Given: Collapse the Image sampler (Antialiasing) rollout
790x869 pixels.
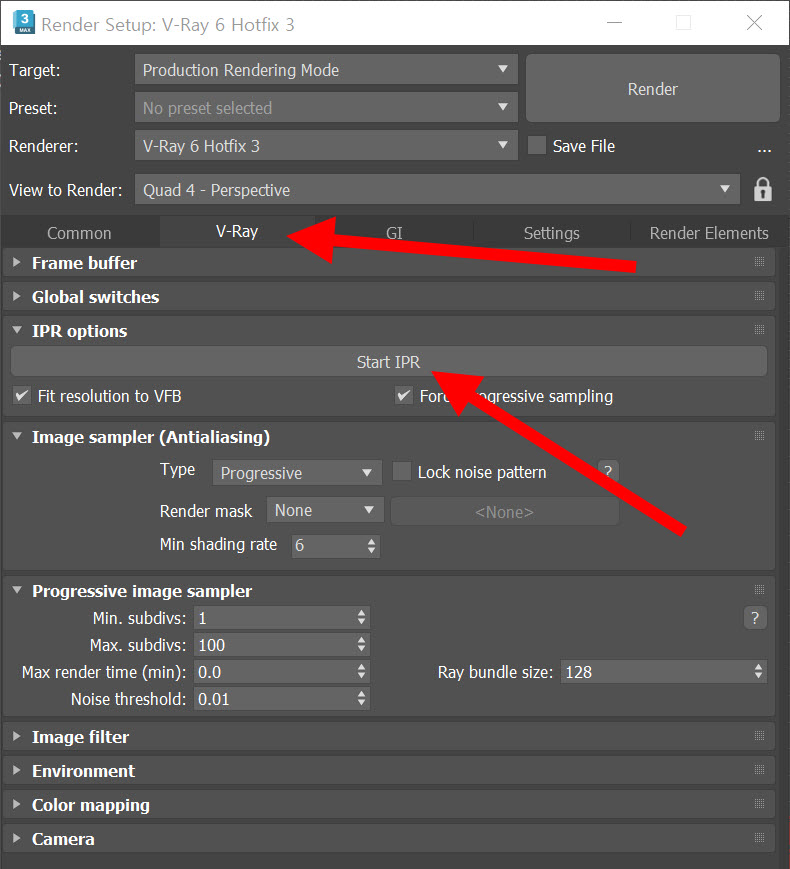Looking at the screenshot, I should click(17, 436).
